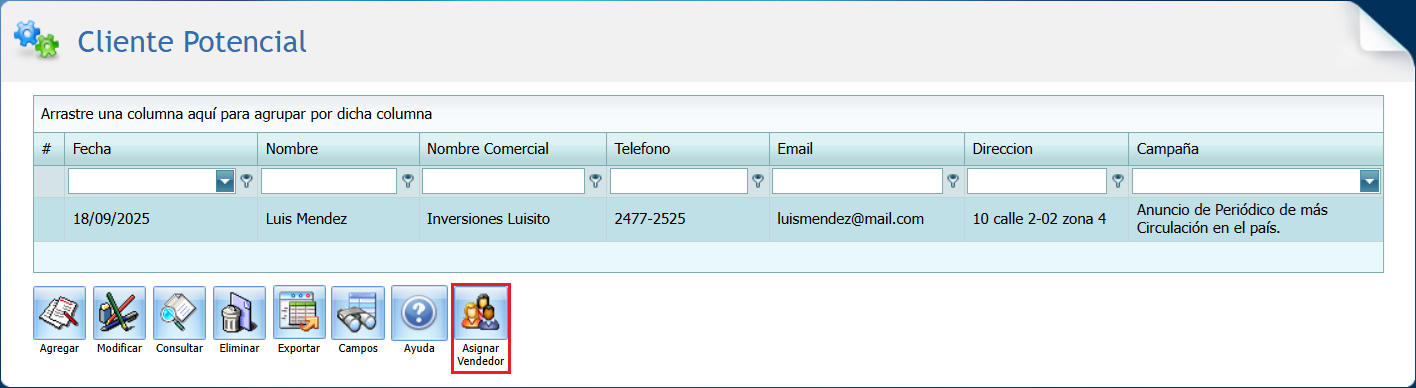Sort by the Email column header
Screen dimensions: 1416x388
coord(867,149)
